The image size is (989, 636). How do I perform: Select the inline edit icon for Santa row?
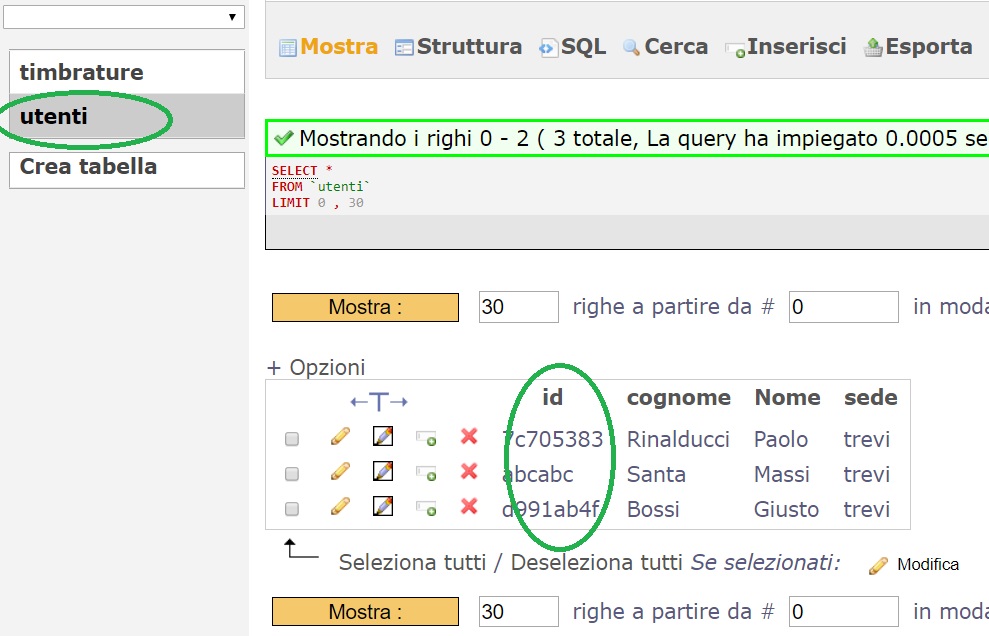pos(382,472)
